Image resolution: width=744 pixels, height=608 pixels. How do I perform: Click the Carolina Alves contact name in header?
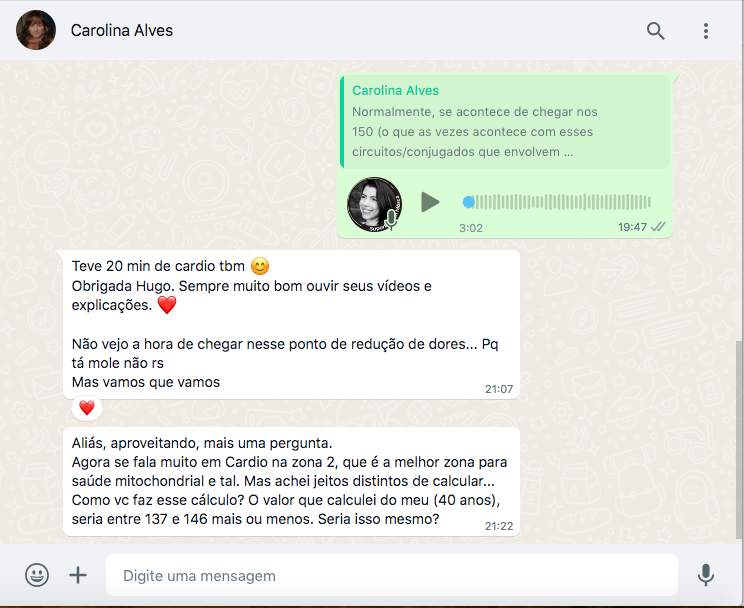[x=122, y=30]
